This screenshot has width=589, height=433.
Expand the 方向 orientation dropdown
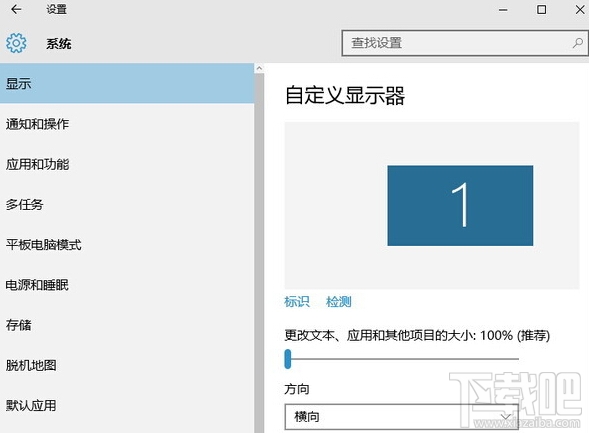[x=401, y=416]
